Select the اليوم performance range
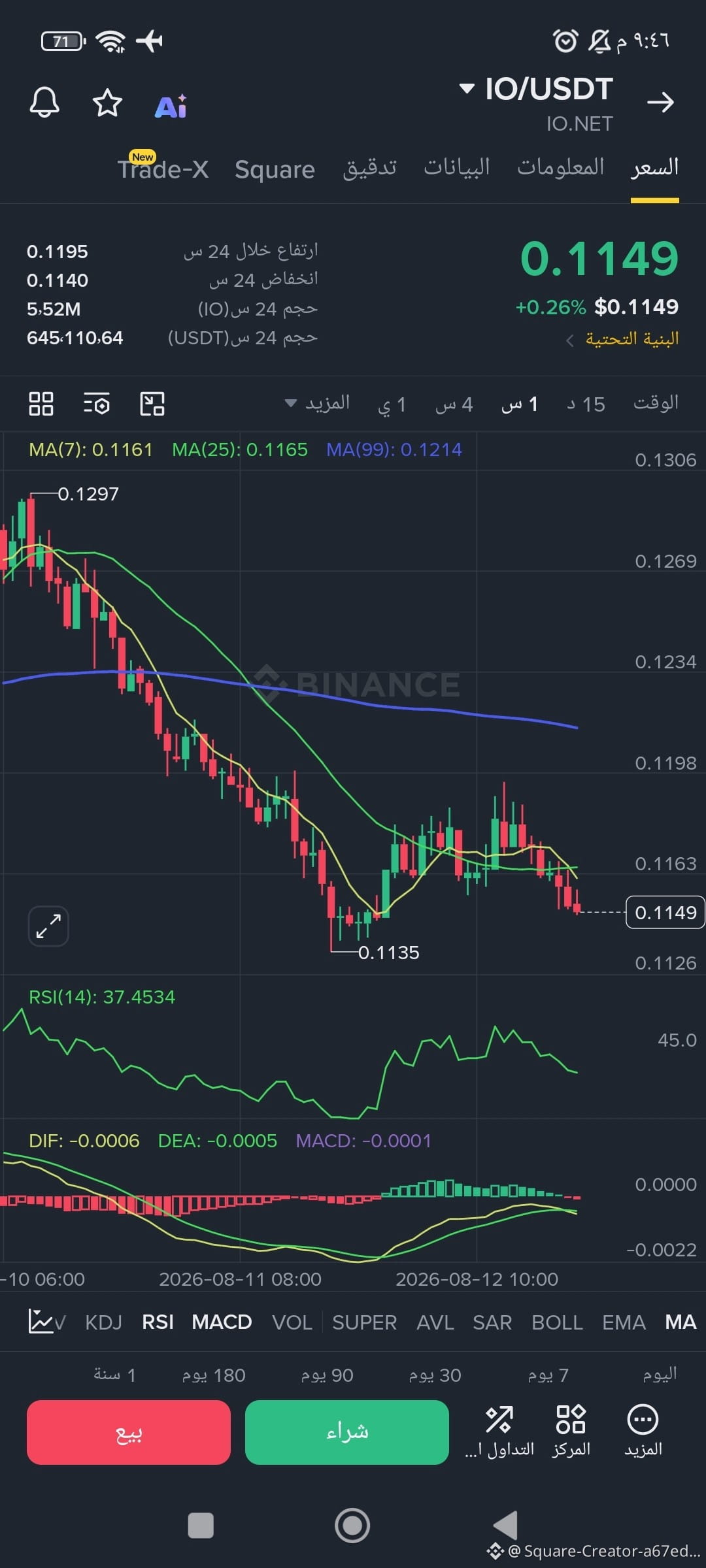The width and height of the screenshot is (706, 1568). coord(660,1374)
